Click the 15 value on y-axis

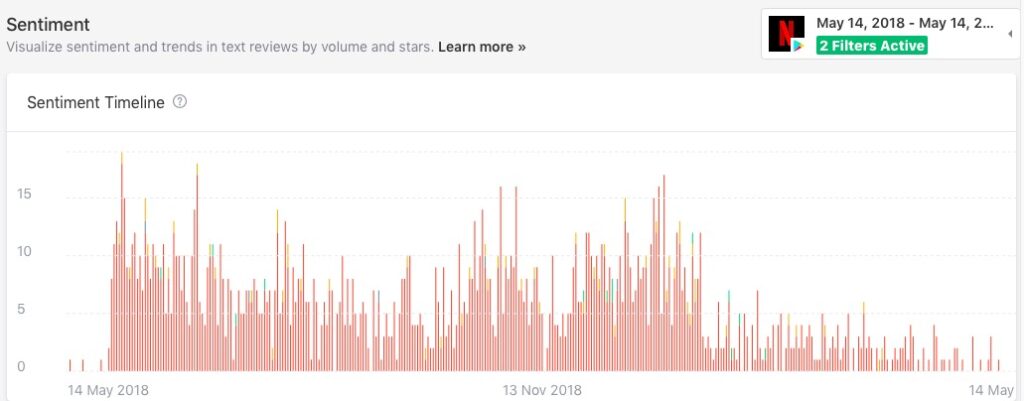click(x=24, y=194)
